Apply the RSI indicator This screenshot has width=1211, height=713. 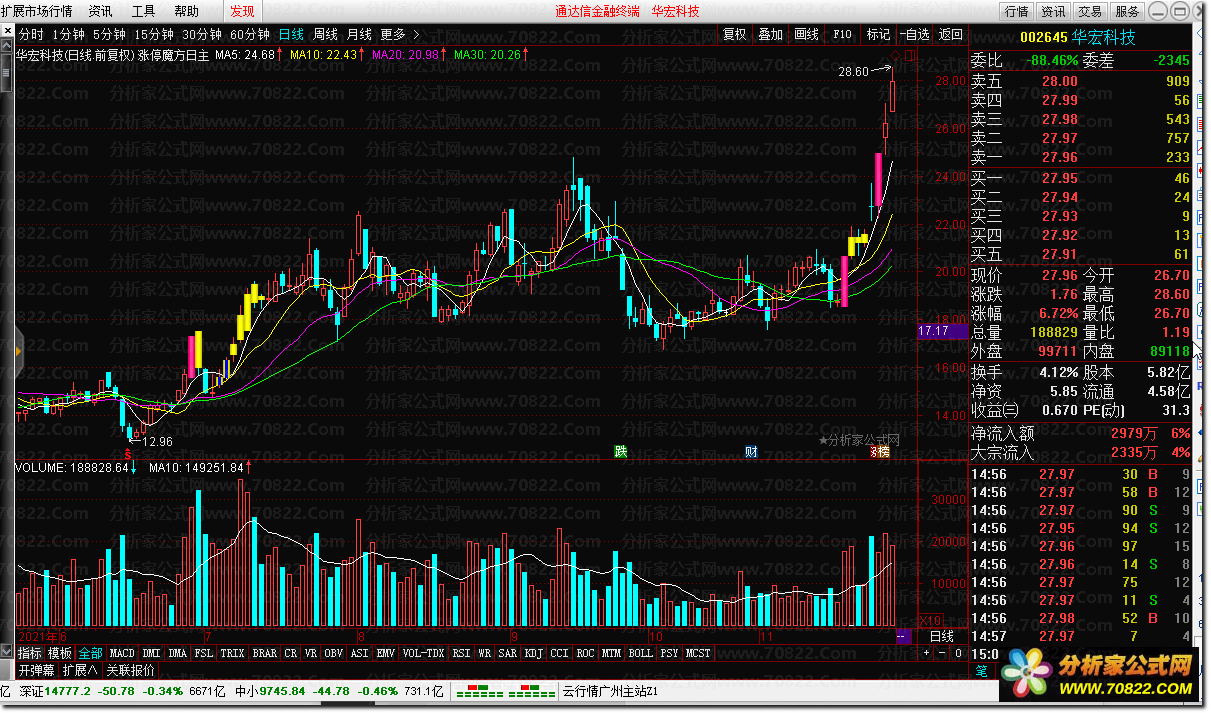coord(462,653)
